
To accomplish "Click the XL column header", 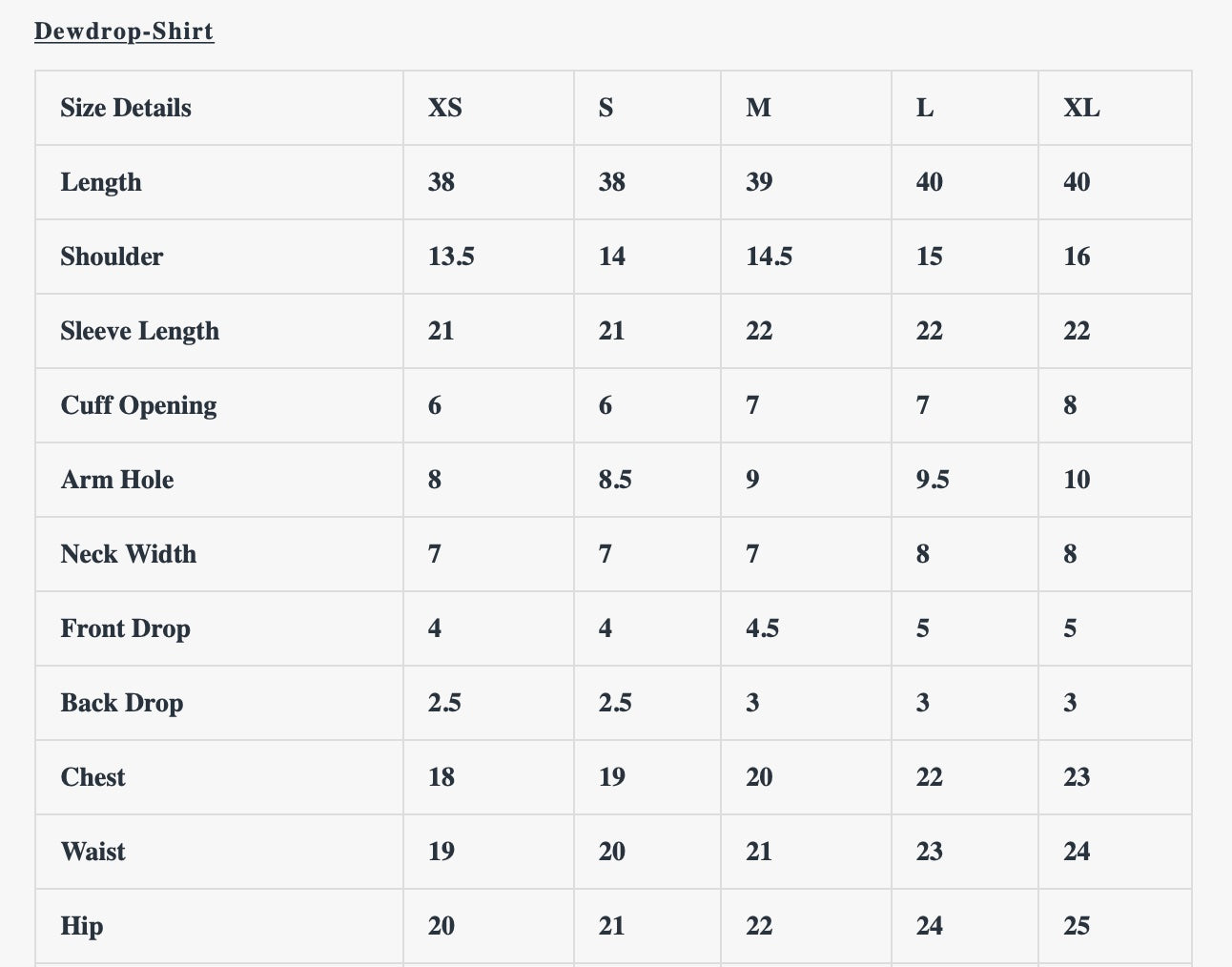I will pyautogui.click(x=1081, y=108).
